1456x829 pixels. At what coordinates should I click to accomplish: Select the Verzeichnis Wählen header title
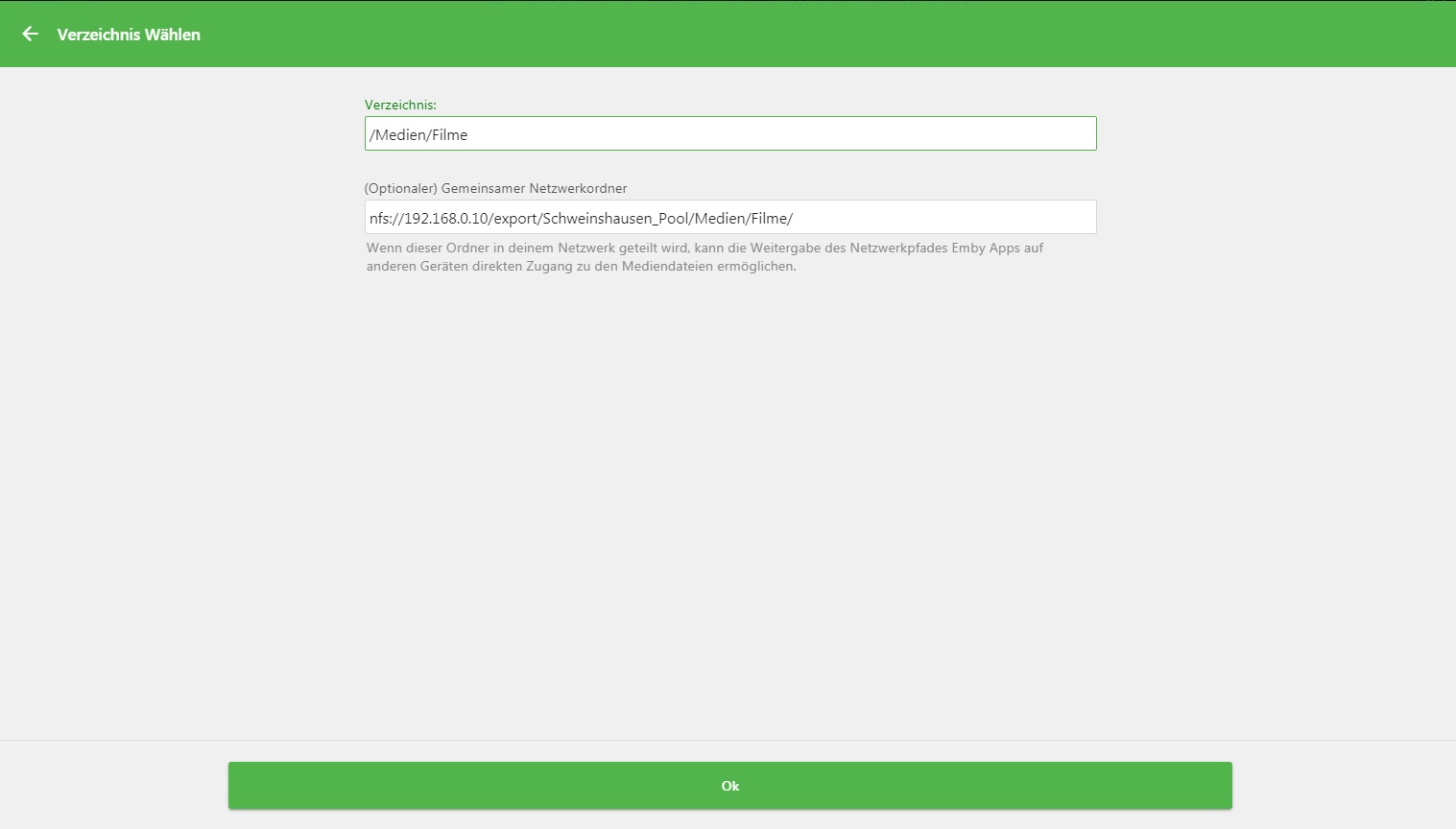(x=129, y=35)
